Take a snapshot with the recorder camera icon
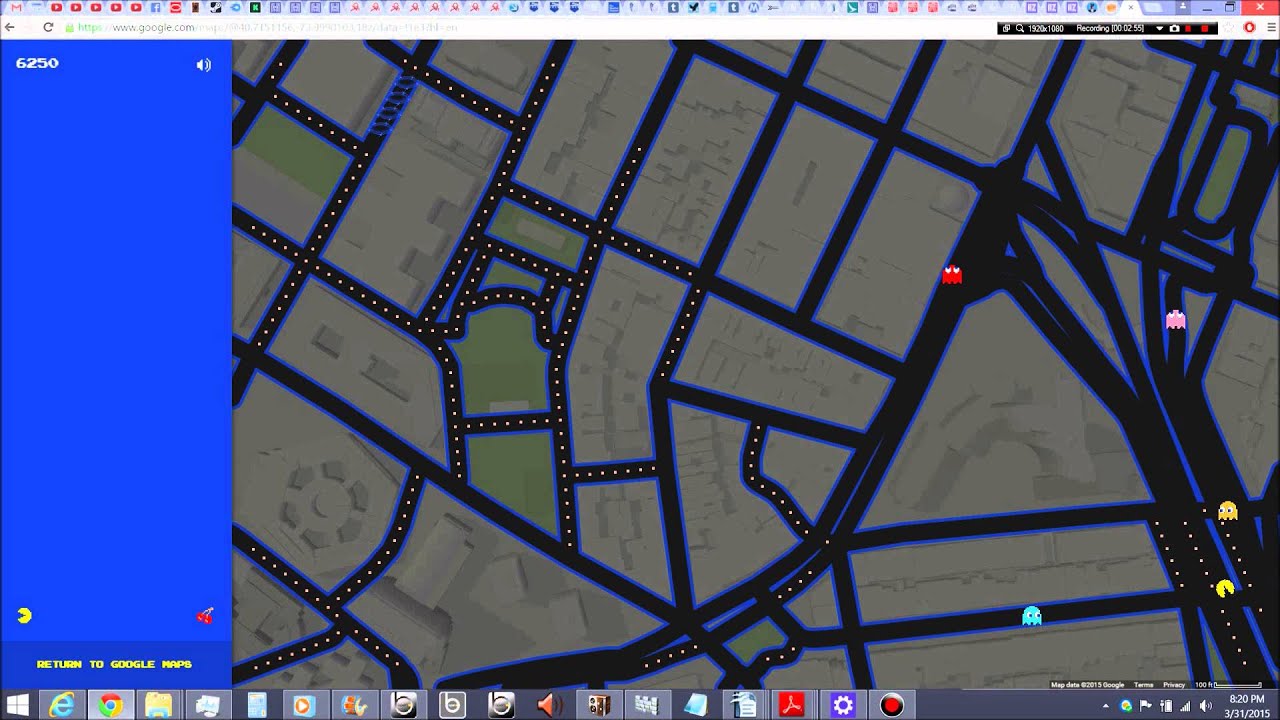Screen dimensions: 1280x720 point(1175,28)
